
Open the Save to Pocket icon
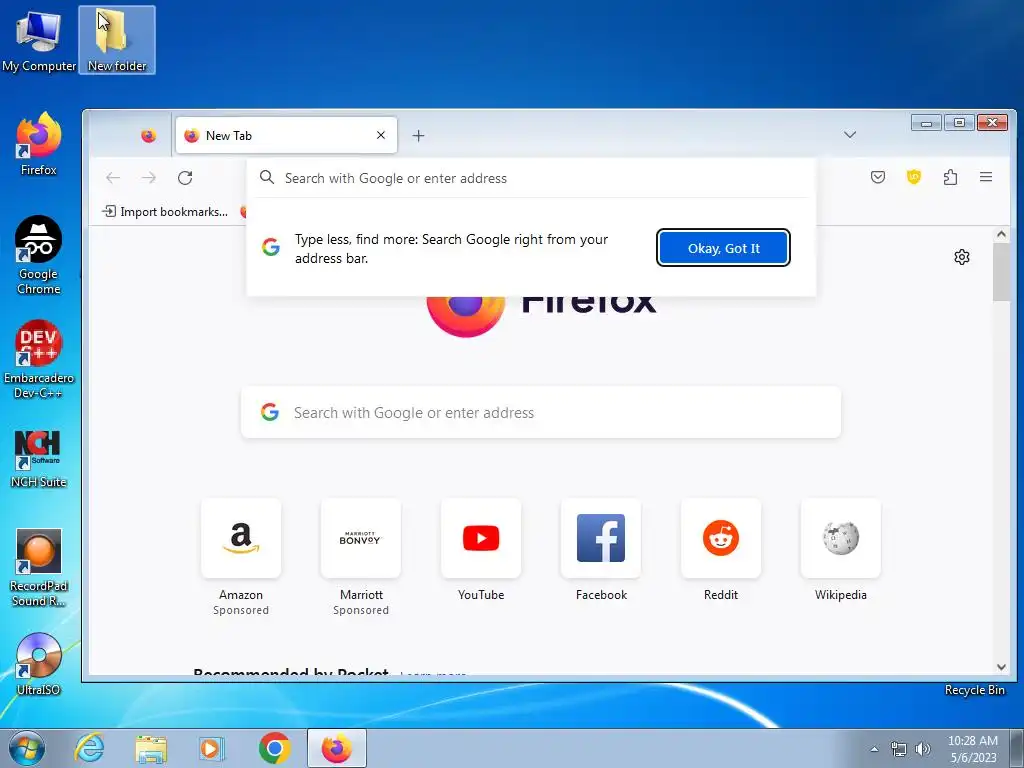pos(878,177)
